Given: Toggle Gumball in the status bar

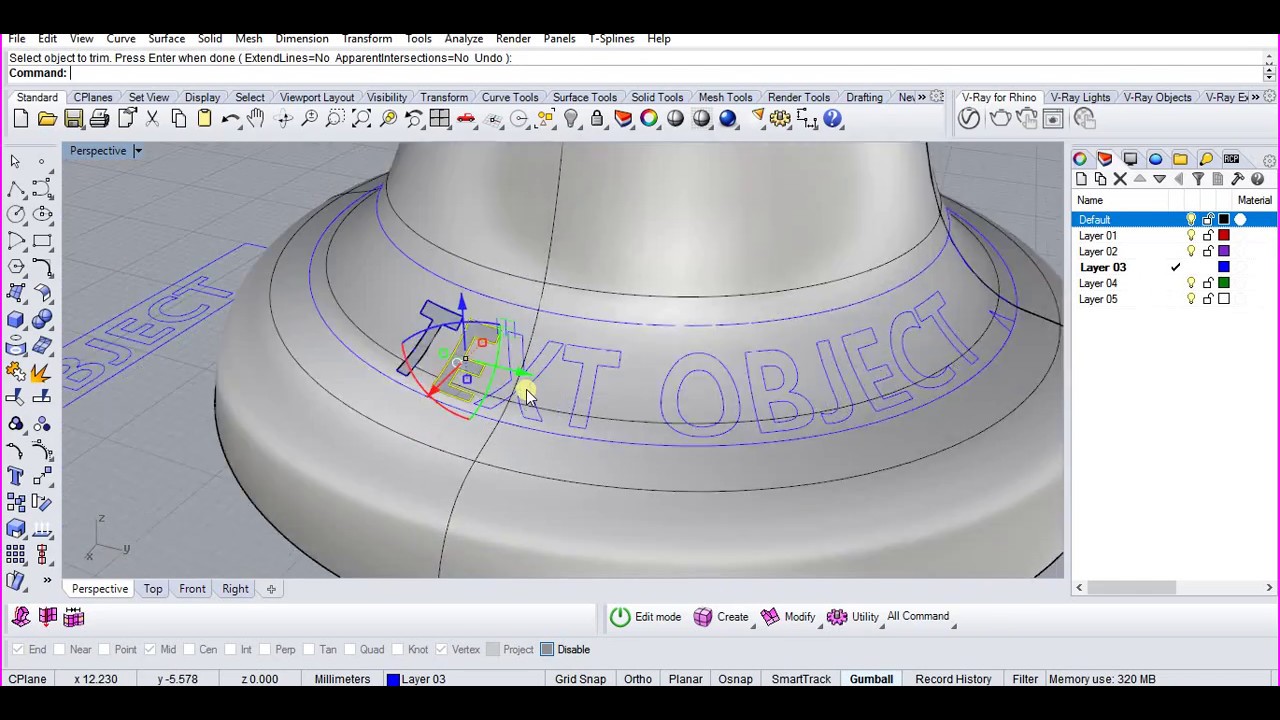Looking at the screenshot, I should pyautogui.click(x=871, y=679).
